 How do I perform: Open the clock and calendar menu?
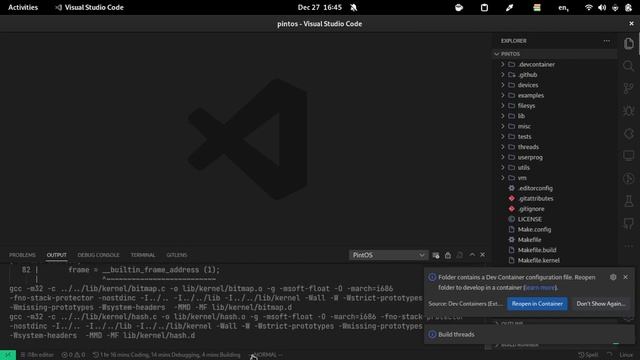320,7
